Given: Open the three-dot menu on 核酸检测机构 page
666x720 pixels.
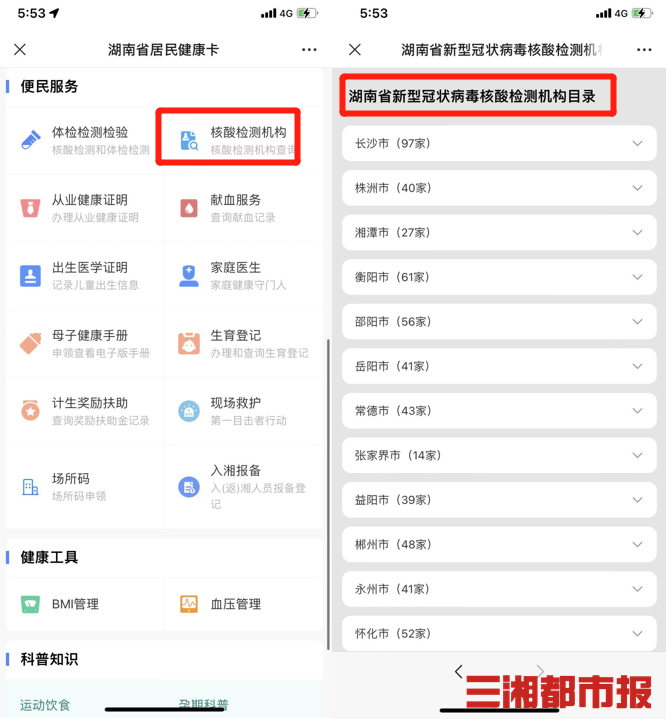Looking at the screenshot, I should pyautogui.click(x=644, y=50).
